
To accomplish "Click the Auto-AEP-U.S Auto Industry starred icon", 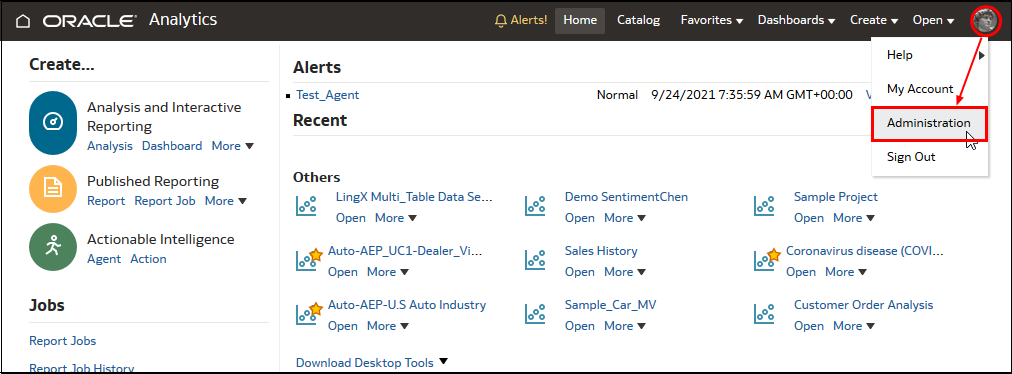I will point(308,313).
